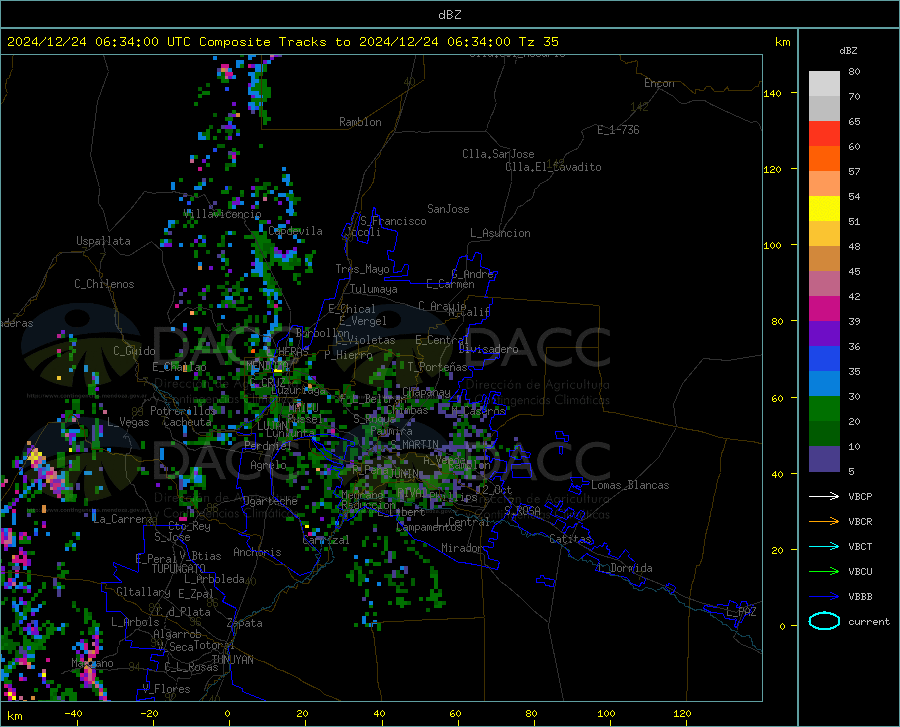Click the cyan VBCT arrow icon
Viewport: 900px width, 727px height.
pos(824,546)
